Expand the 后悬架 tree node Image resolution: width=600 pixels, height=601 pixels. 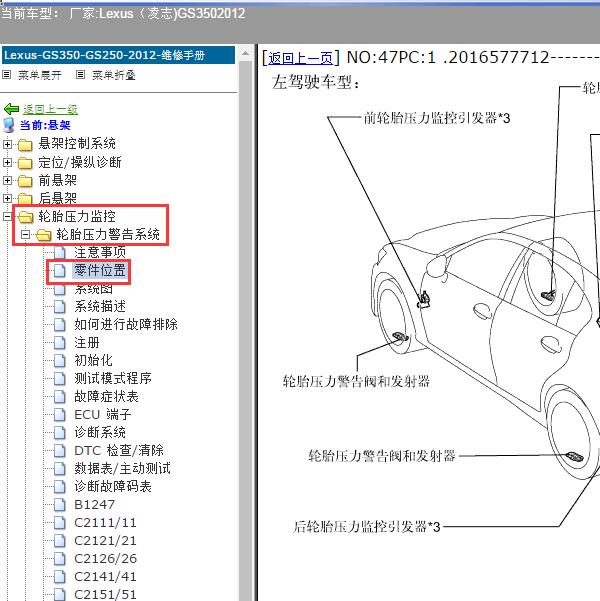click(x=7, y=198)
